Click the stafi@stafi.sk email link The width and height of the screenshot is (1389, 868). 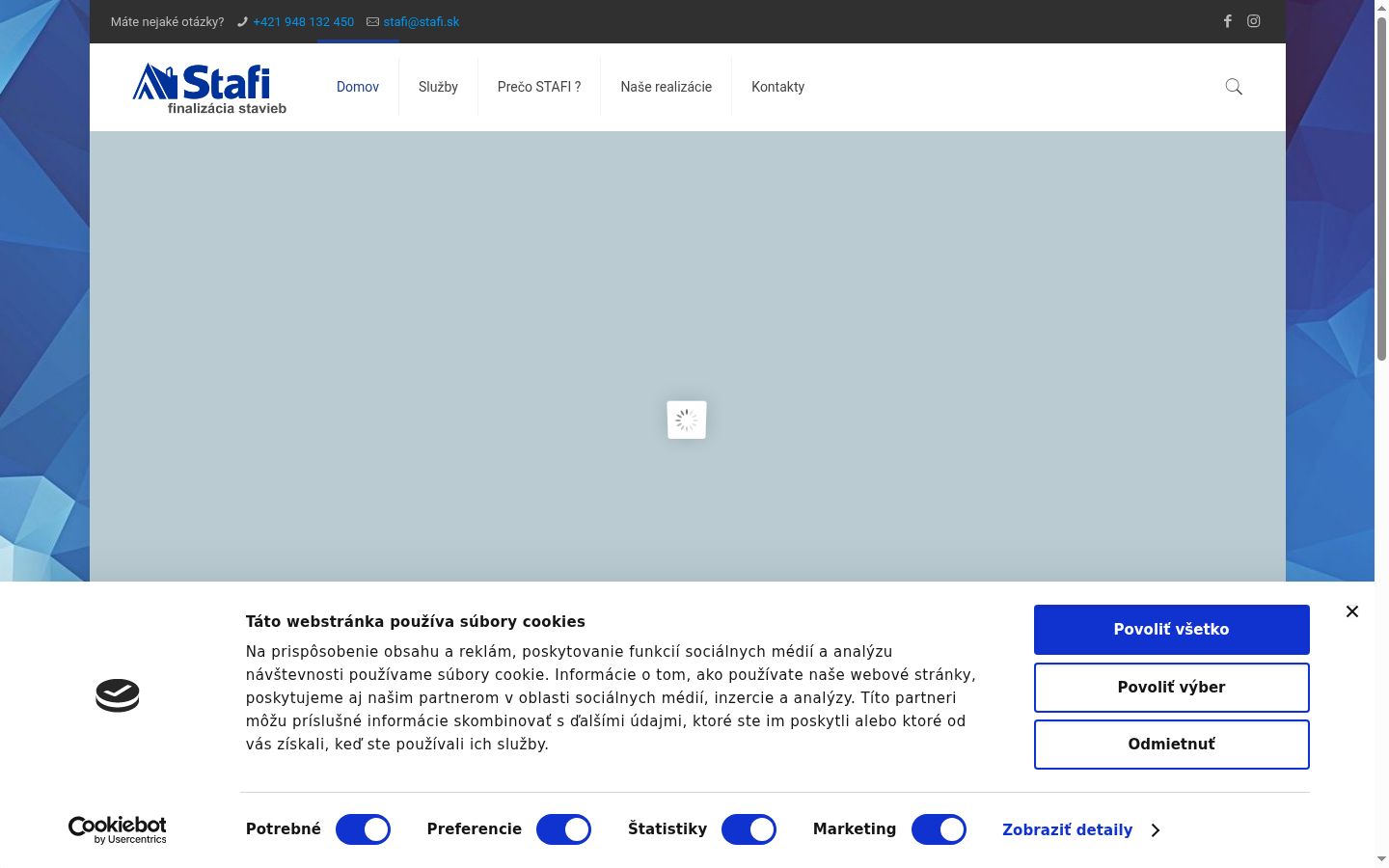(x=422, y=21)
